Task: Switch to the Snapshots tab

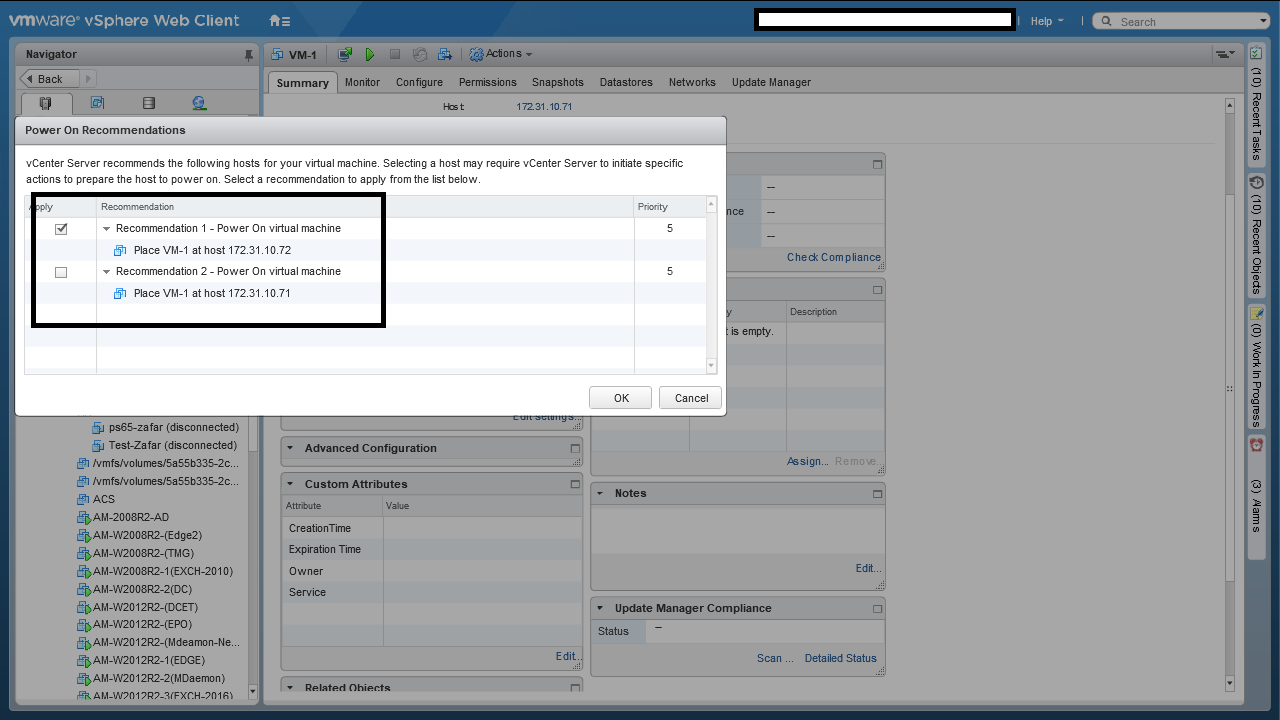Action: [557, 82]
